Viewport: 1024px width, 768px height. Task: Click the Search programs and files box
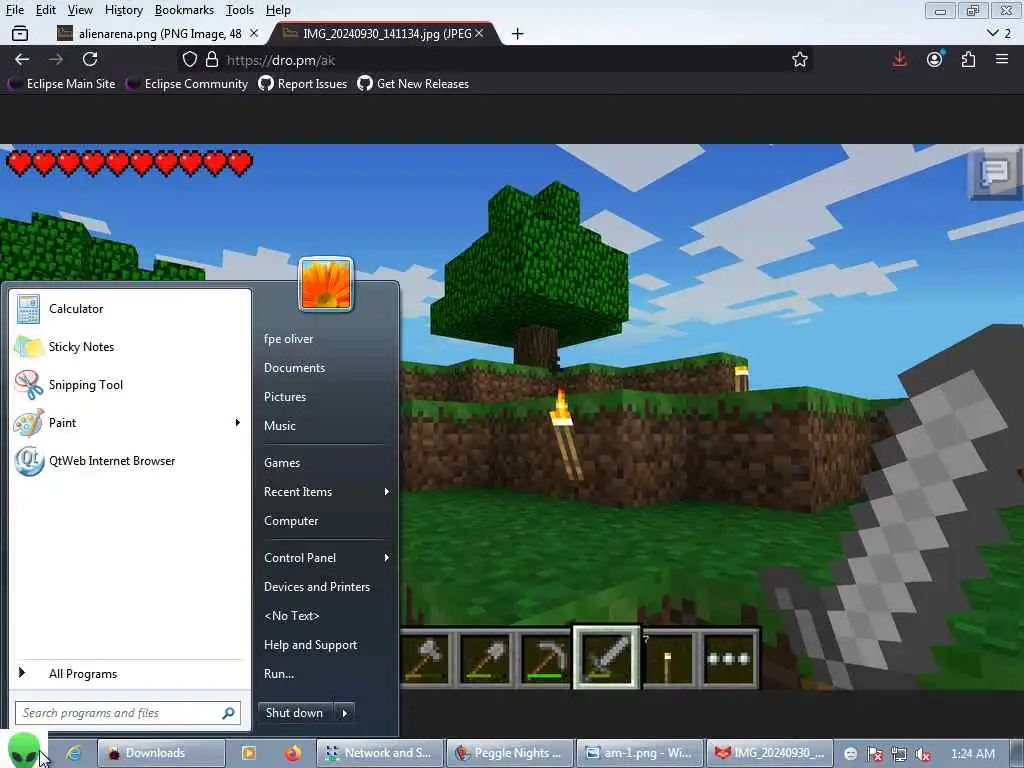pos(128,713)
